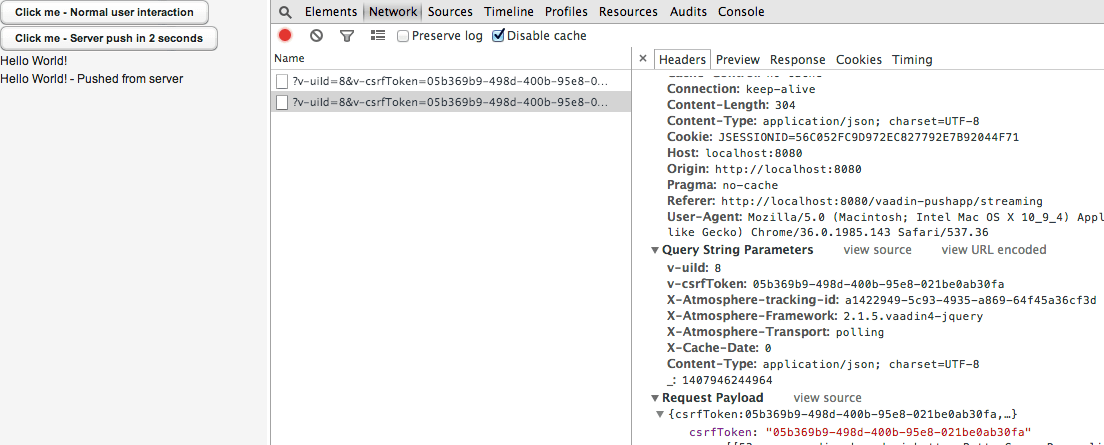Close the request details pane
This screenshot has width=1104, height=445.
point(643,59)
